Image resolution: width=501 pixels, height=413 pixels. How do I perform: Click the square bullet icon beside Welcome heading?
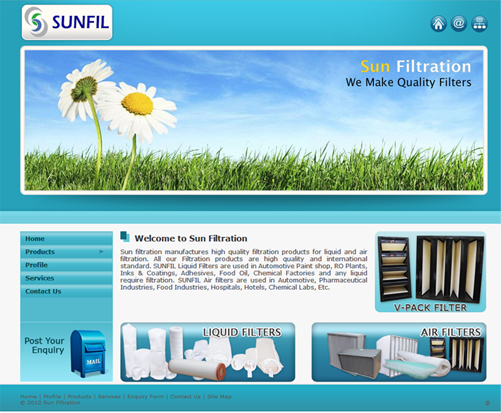(x=125, y=237)
